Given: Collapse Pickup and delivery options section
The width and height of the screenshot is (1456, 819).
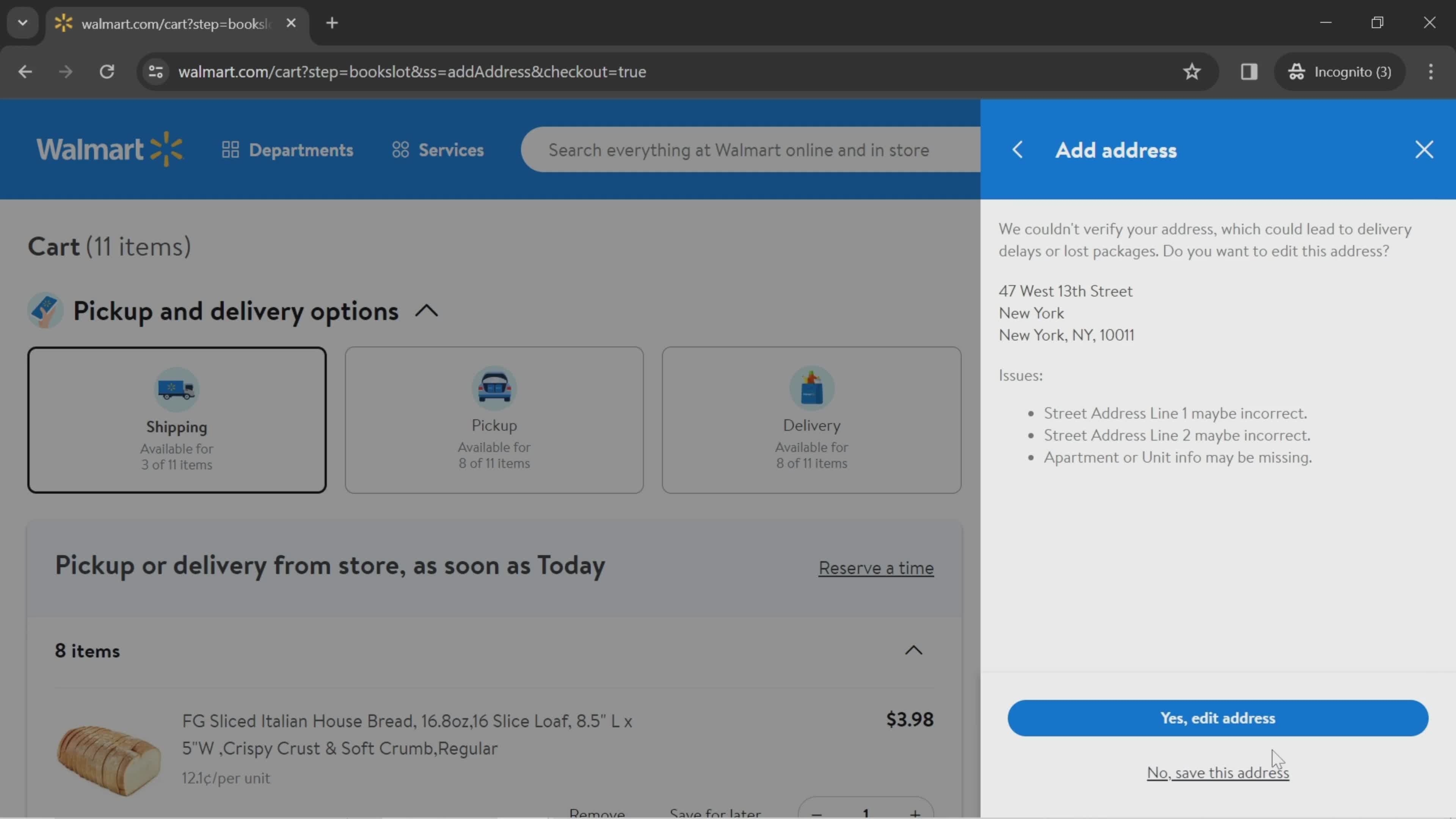Looking at the screenshot, I should (x=427, y=311).
